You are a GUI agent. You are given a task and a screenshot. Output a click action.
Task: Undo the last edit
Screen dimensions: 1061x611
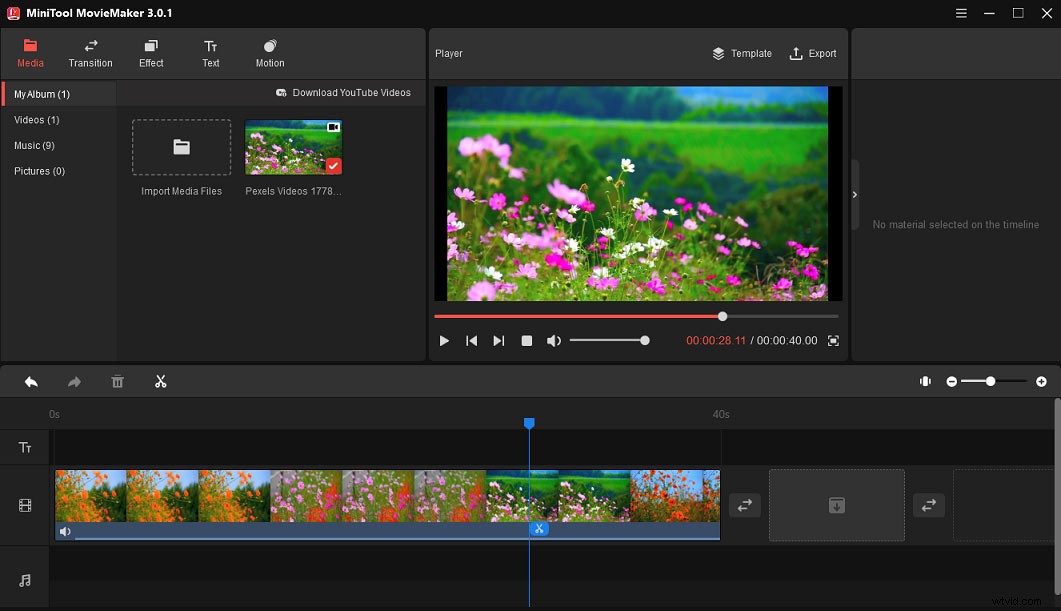click(x=30, y=381)
